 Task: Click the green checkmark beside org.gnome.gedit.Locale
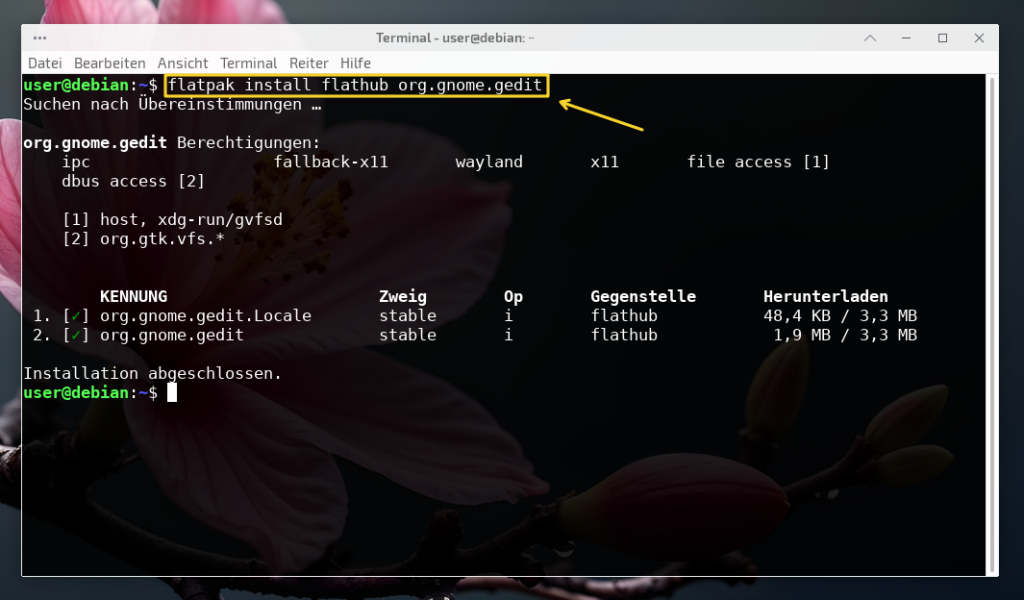click(x=76, y=316)
